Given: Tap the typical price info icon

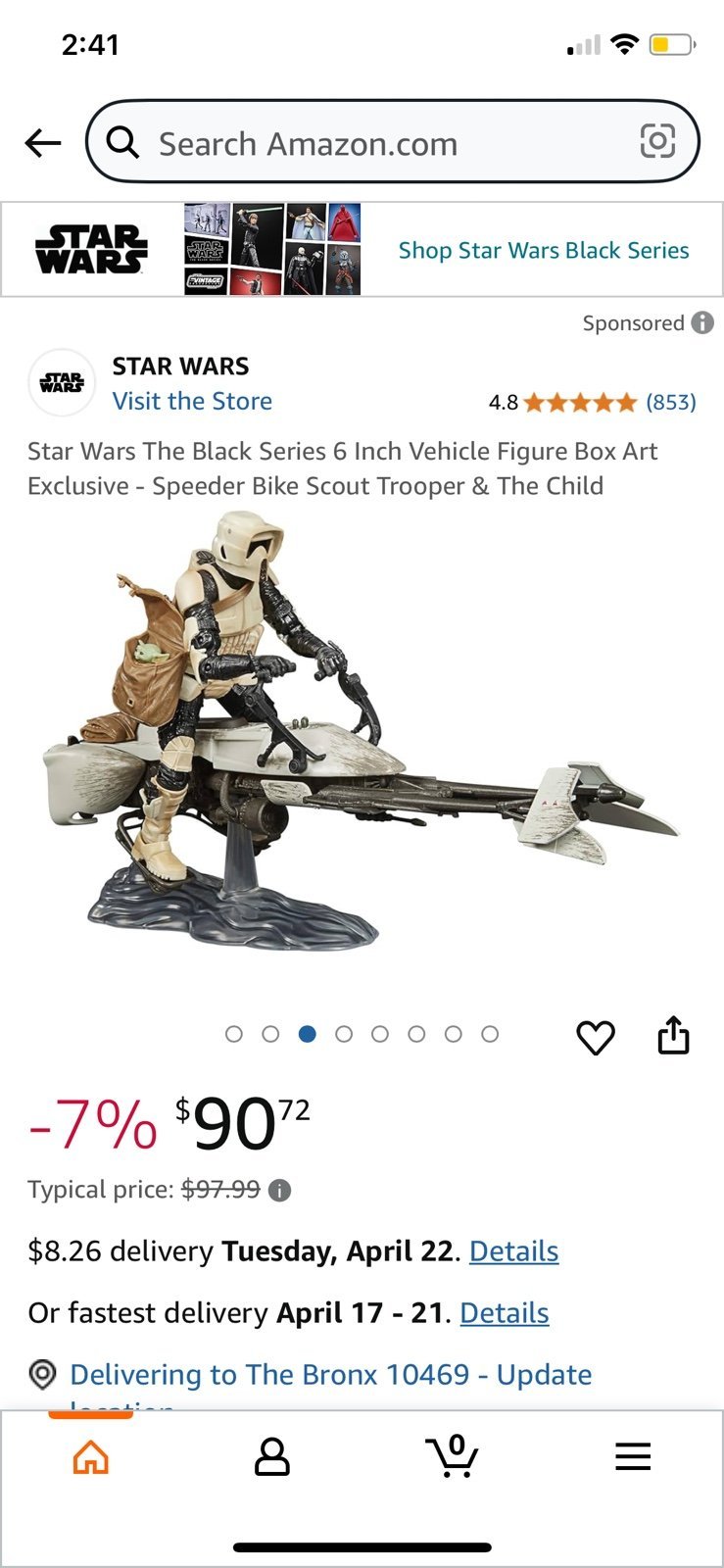Looking at the screenshot, I should 279,1191.
